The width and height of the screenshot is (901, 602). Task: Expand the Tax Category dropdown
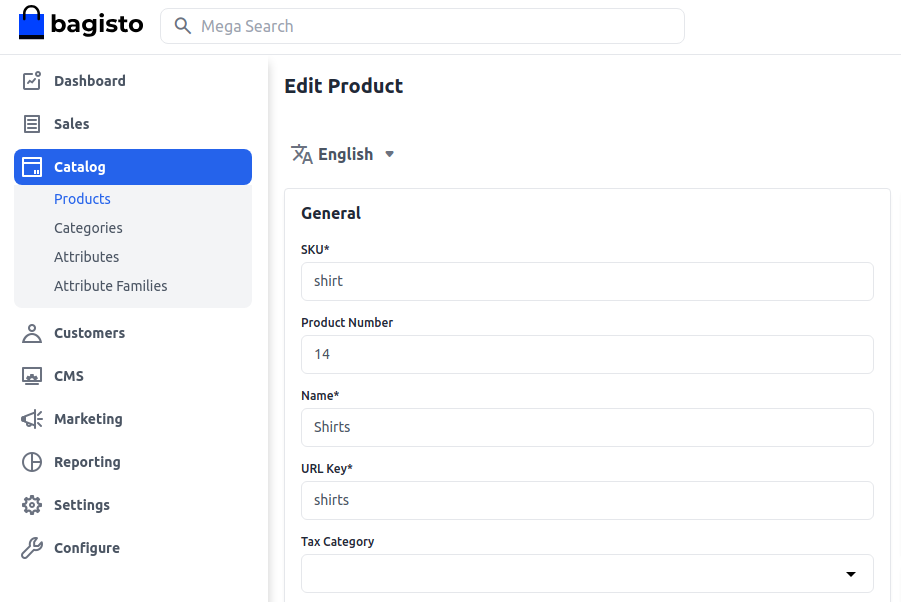(x=852, y=573)
